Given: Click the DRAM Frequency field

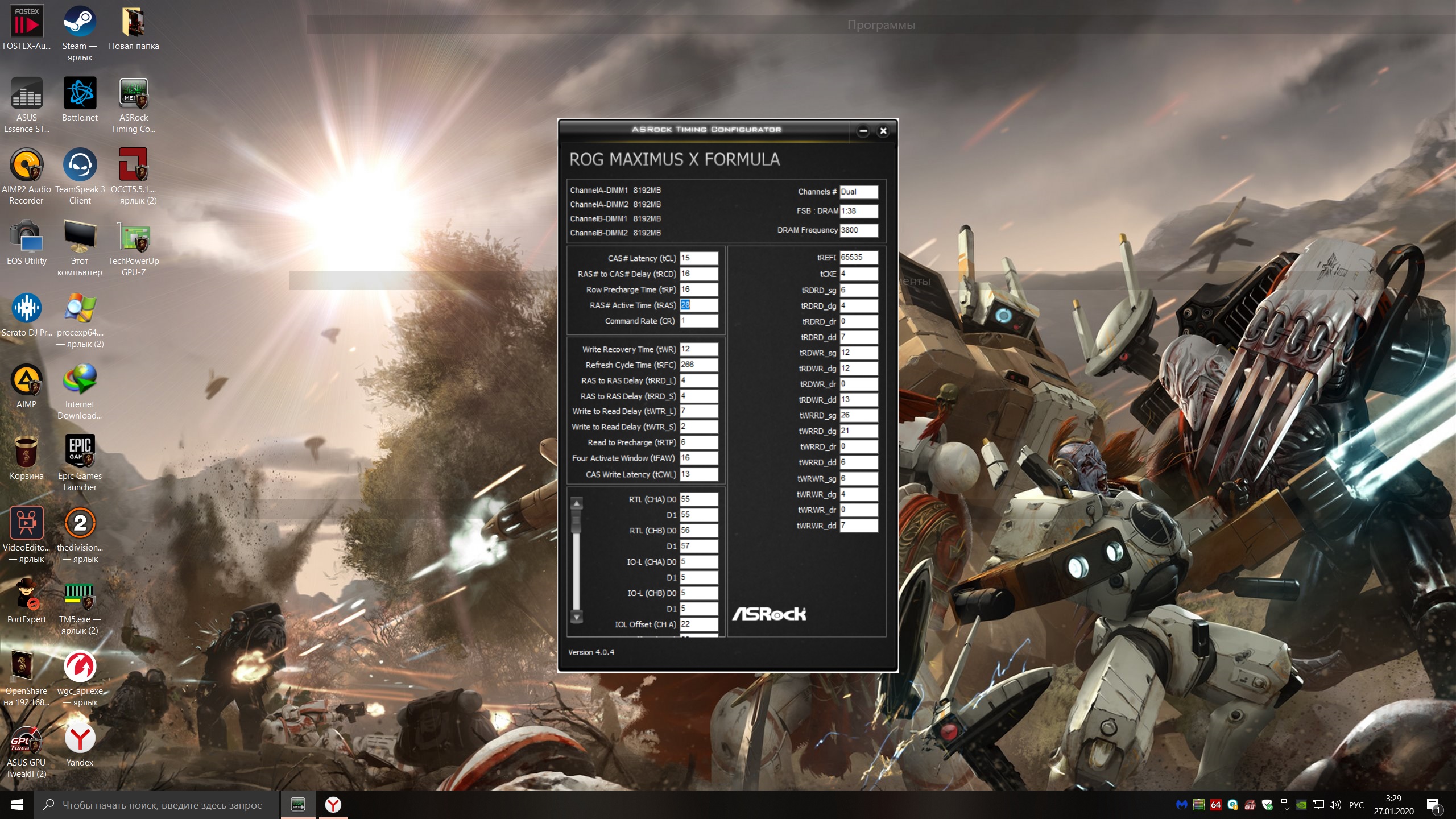Looking at the screenshot, I should (858, 230).
